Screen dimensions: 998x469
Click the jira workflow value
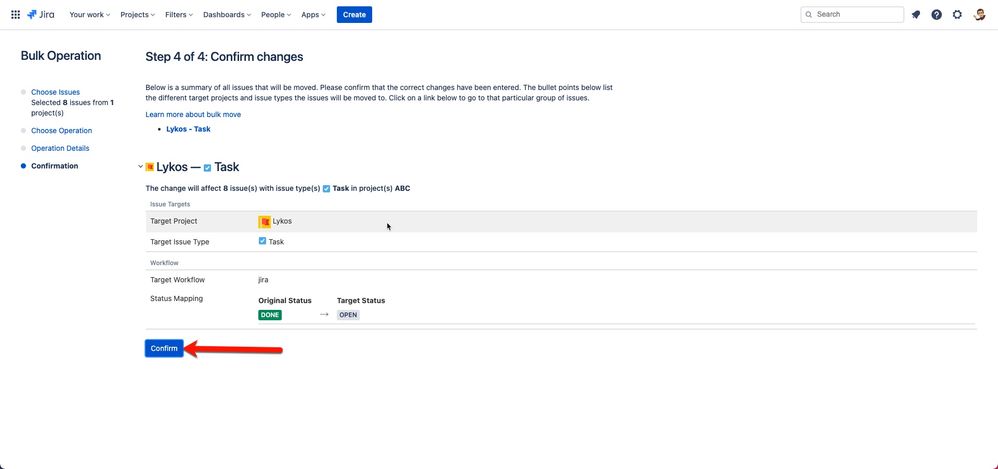[264, 279]
